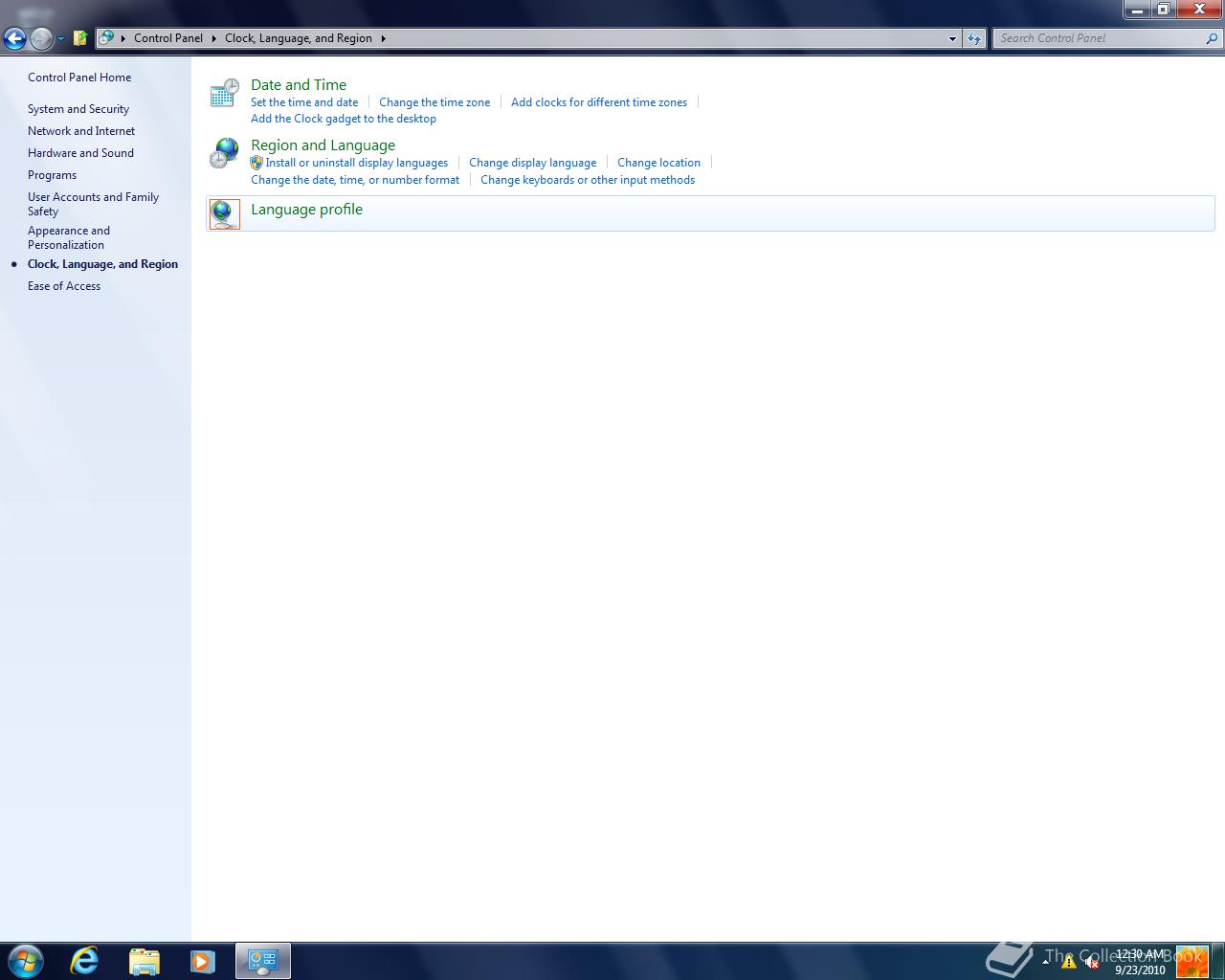
Task: Click the yellow warning tray icon
Action: [x=1069, y=962]
